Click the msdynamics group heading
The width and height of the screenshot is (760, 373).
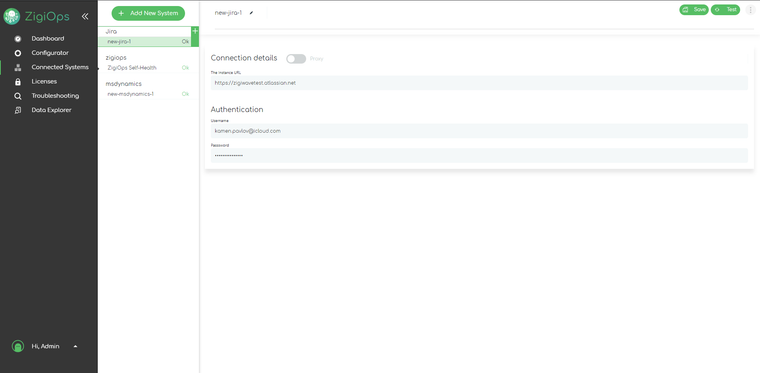(x=124, y=84)
